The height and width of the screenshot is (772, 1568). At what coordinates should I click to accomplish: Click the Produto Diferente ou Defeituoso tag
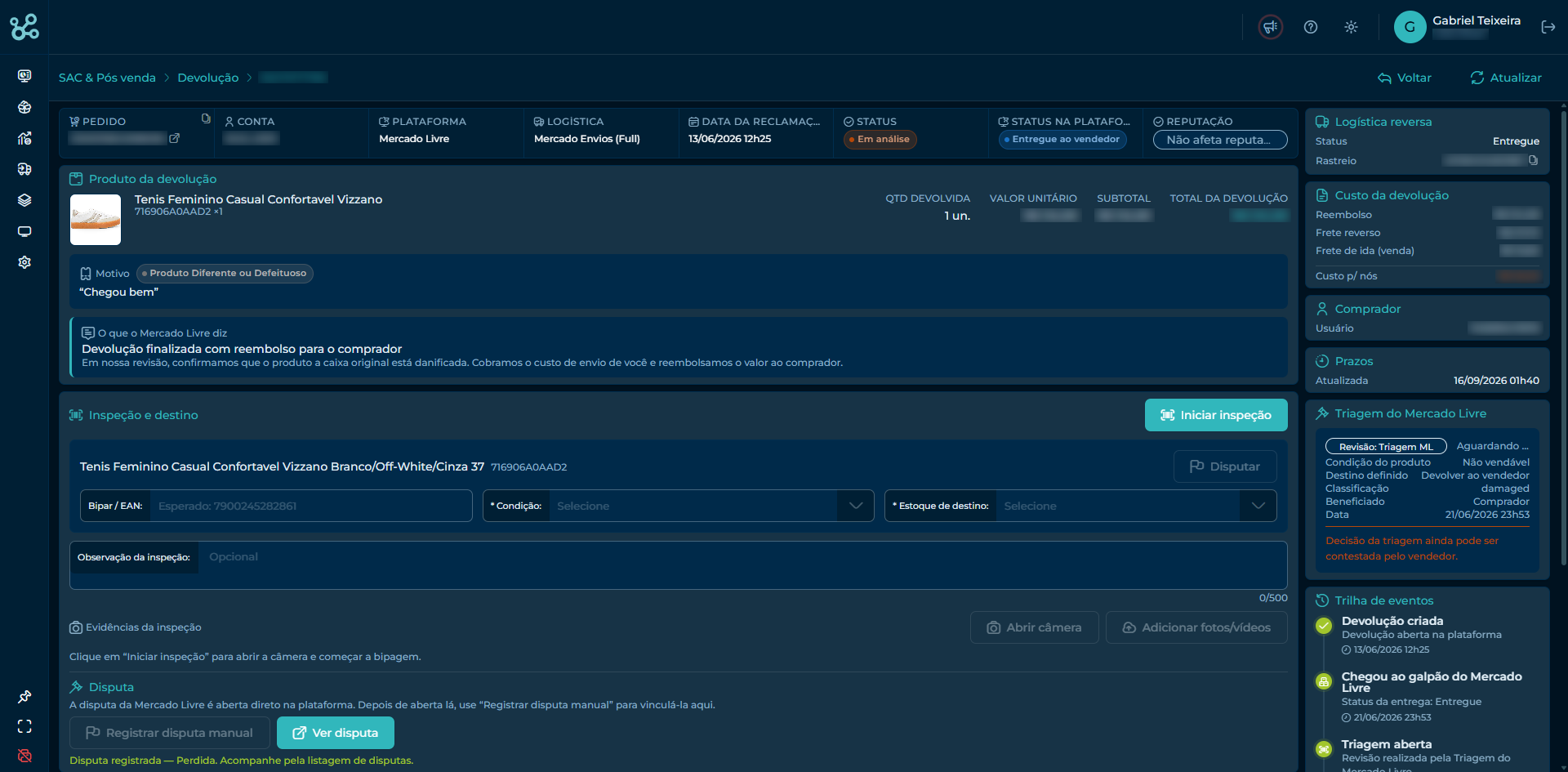coord(225,274)
